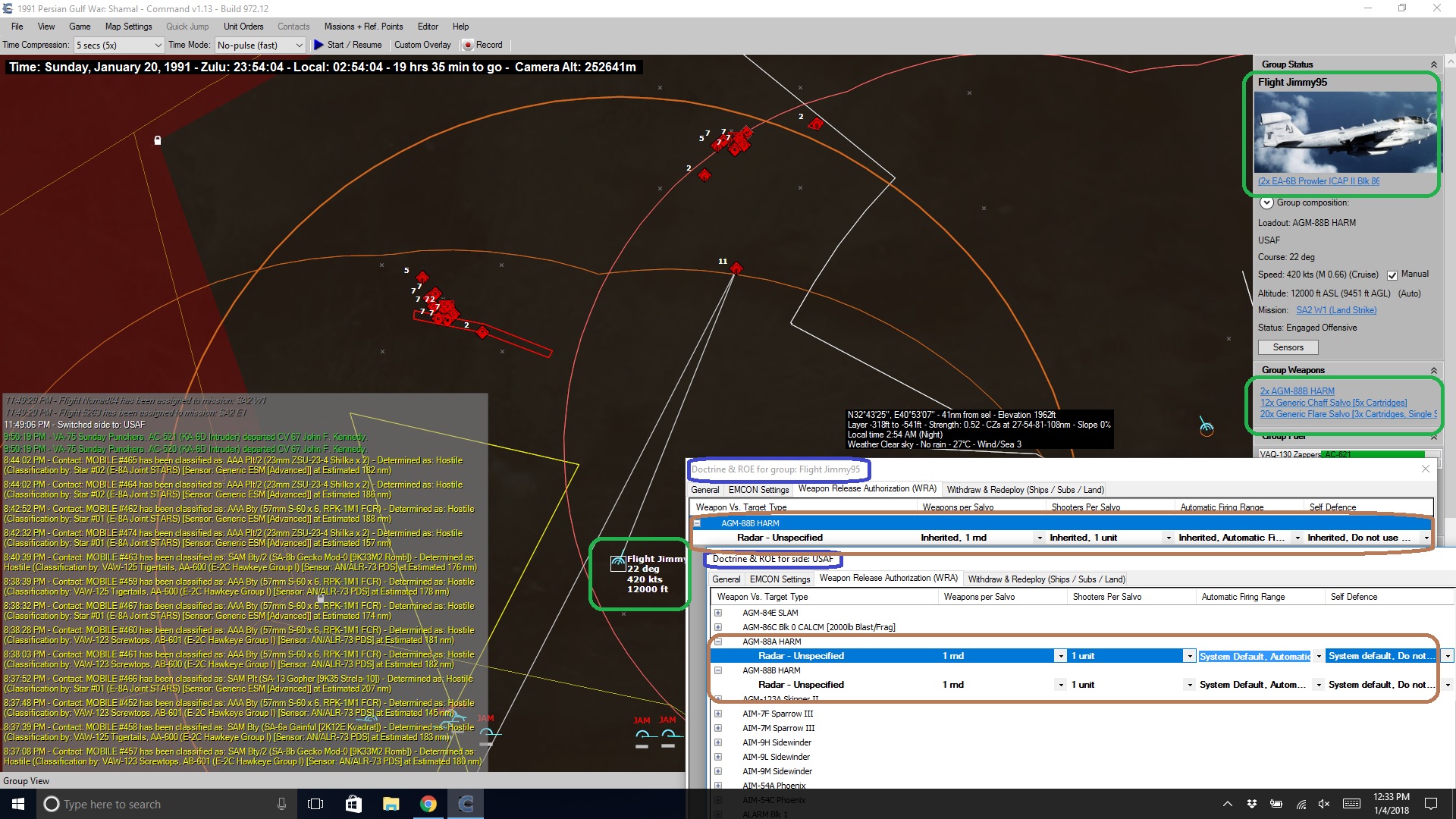The image size is (1456, 819).
Task: Collapse AGM-88A HARM node in USAF doctrine
Action: click(x=718, y=642)
